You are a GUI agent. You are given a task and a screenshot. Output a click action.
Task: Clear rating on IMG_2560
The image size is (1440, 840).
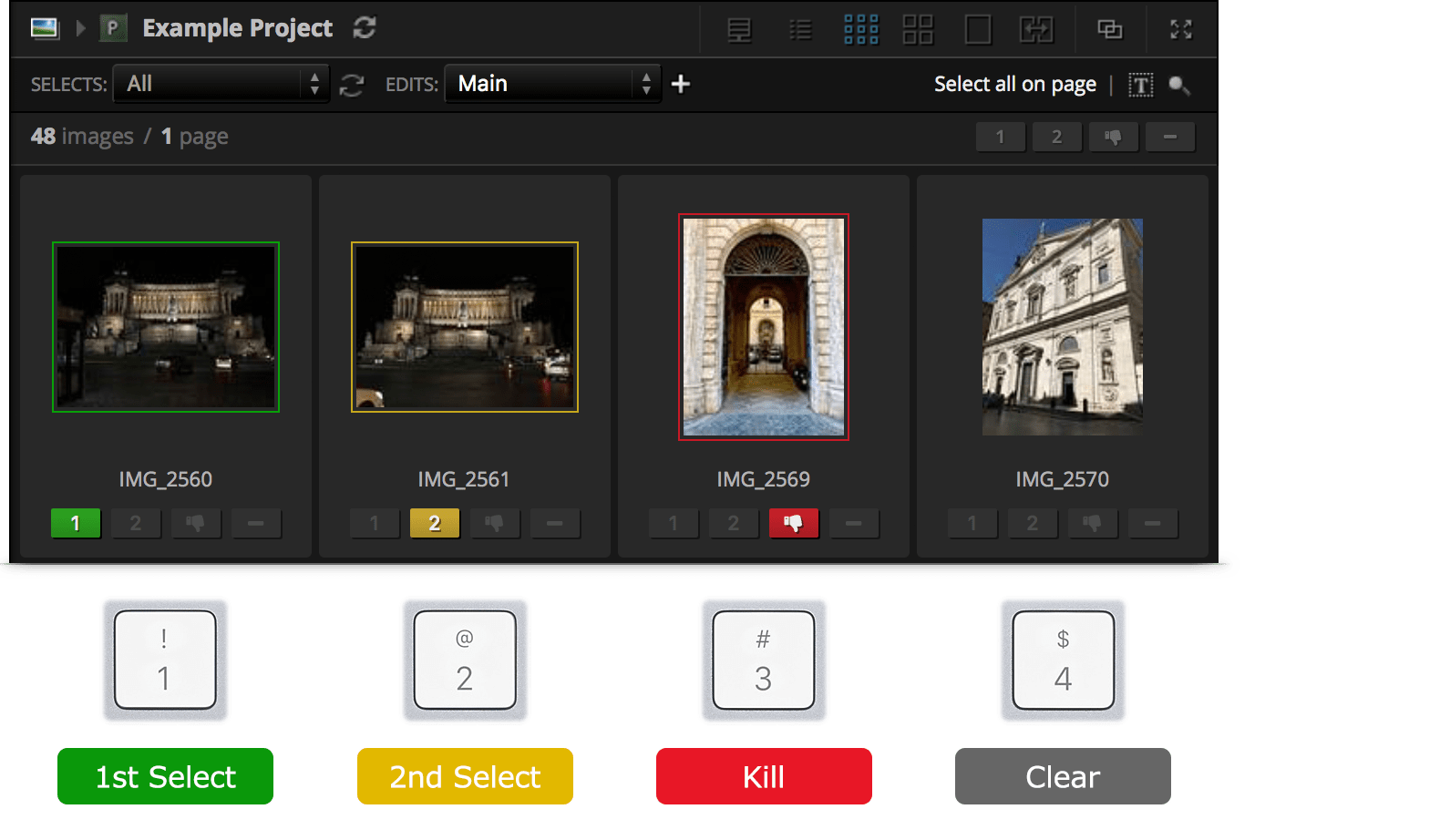point(256,524)
